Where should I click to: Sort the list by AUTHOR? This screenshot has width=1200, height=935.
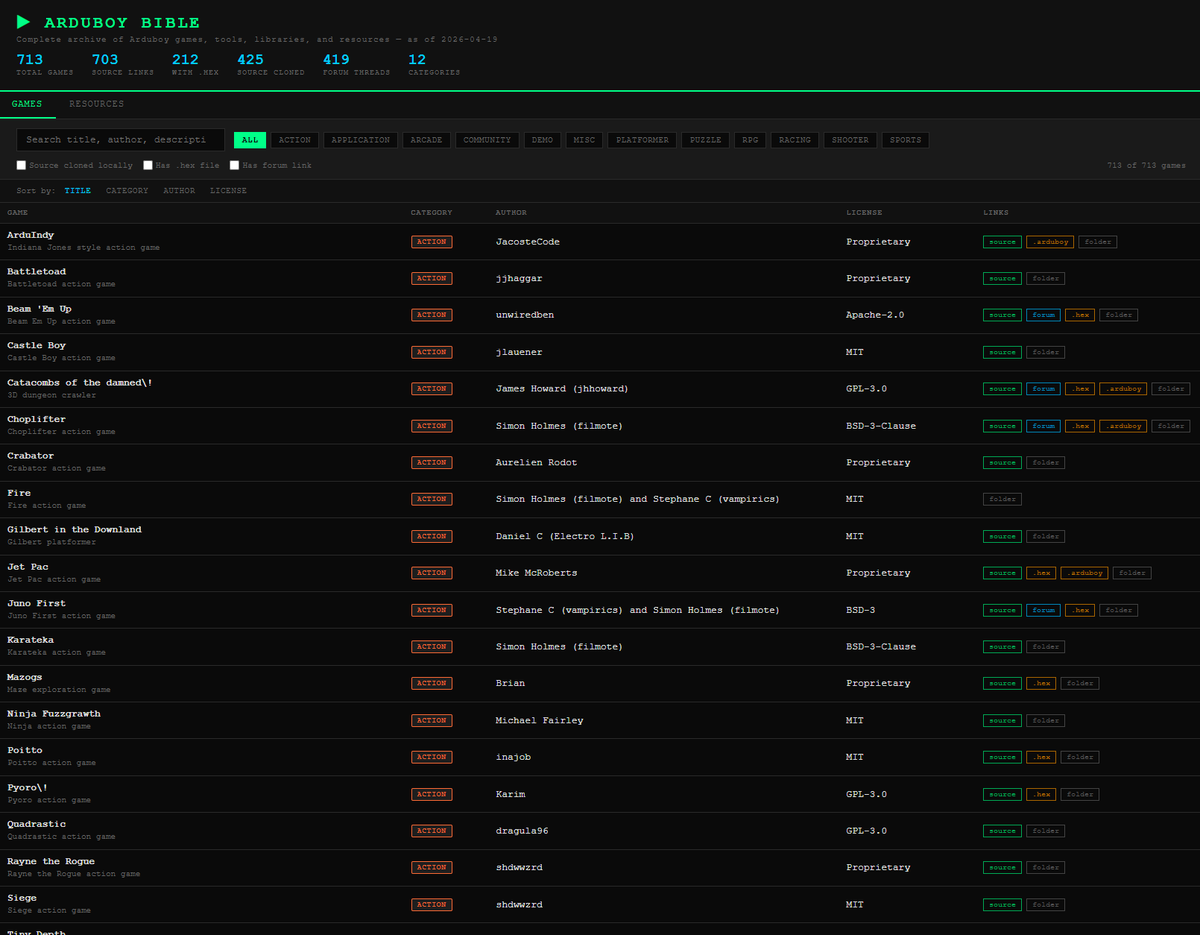point(179,190)
